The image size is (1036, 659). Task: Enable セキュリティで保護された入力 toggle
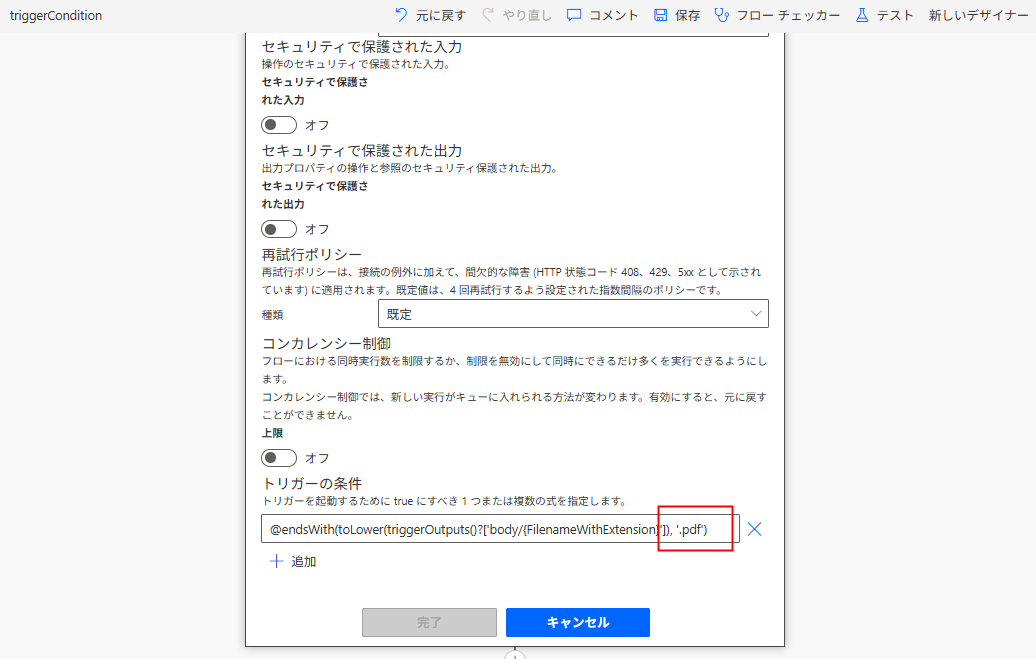pyautogui.click(x=279, y=125)
